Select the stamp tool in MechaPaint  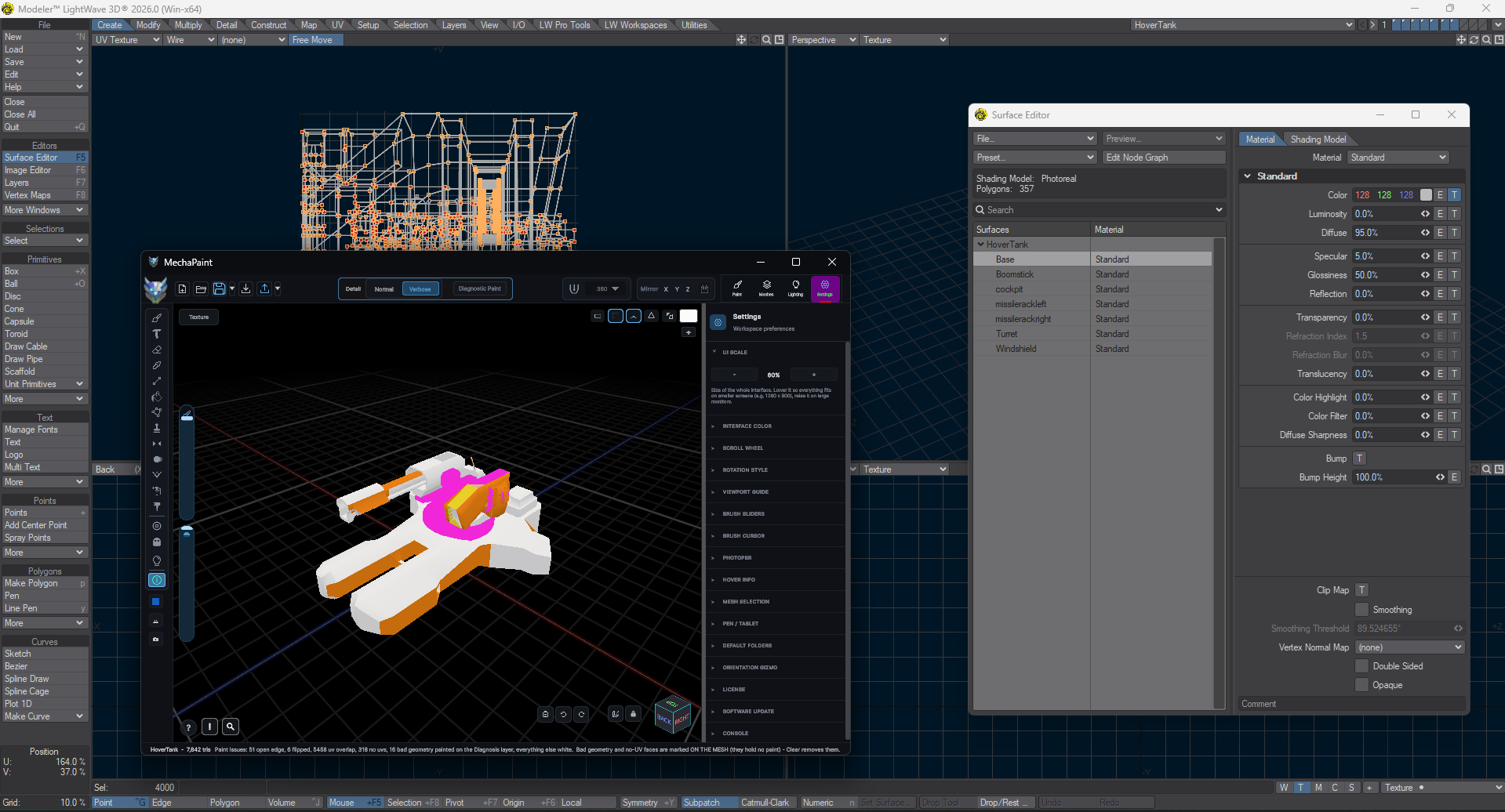157,428
